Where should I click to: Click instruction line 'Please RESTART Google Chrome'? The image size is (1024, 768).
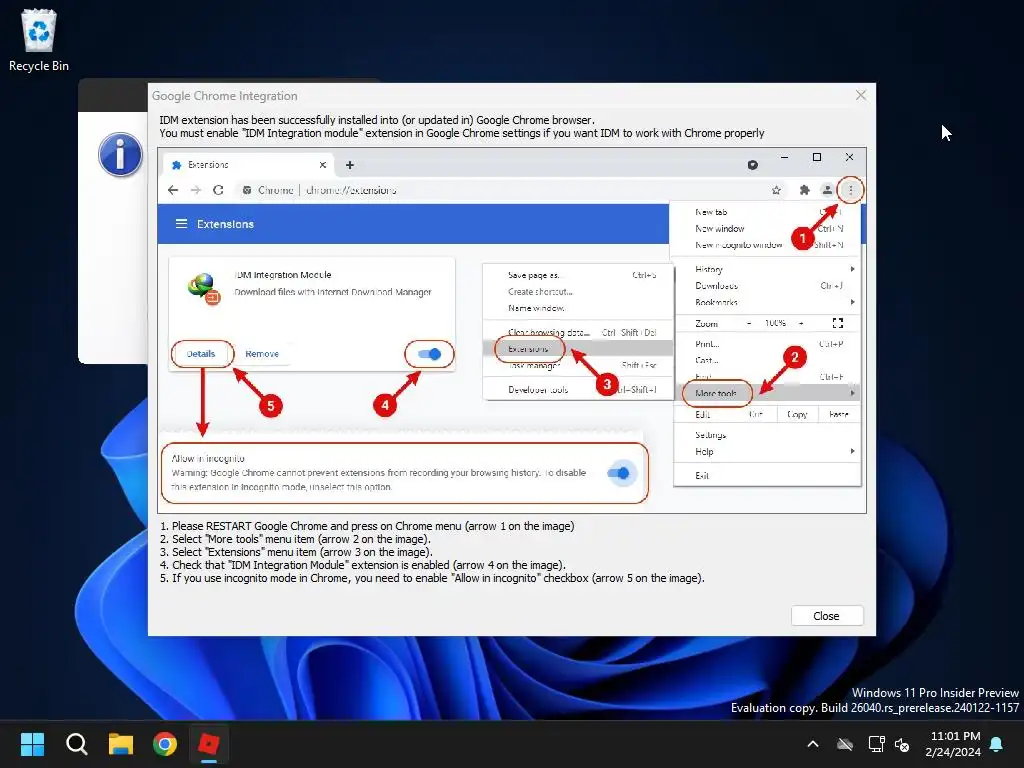click(367, 526)
